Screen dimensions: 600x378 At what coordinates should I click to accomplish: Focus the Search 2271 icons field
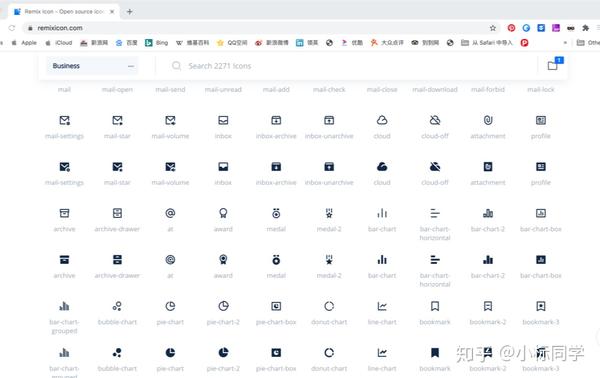pos(352,66)
